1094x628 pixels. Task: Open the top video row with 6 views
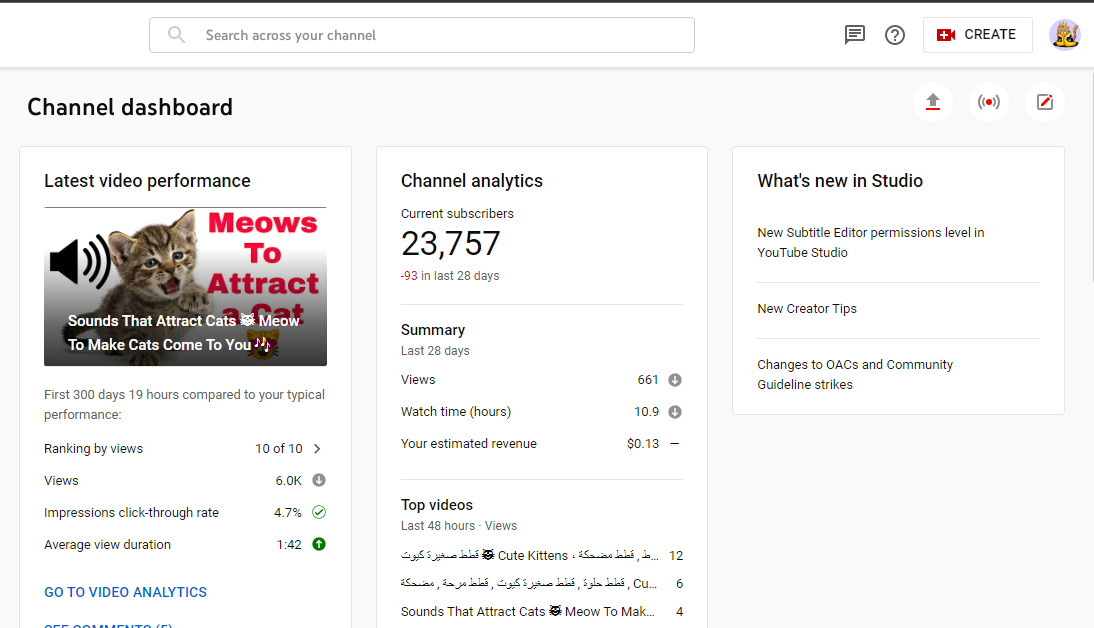pos(541,583)
